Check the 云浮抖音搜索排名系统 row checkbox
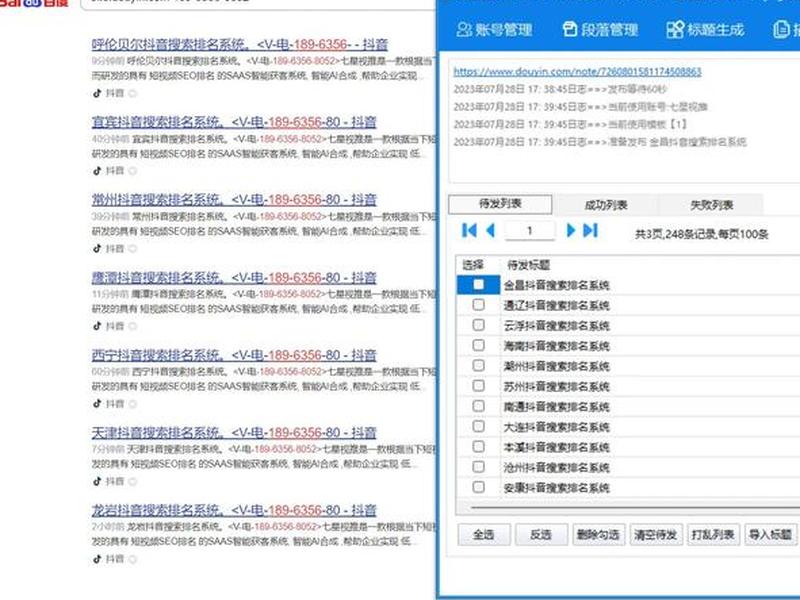 [x=479, y=325]
